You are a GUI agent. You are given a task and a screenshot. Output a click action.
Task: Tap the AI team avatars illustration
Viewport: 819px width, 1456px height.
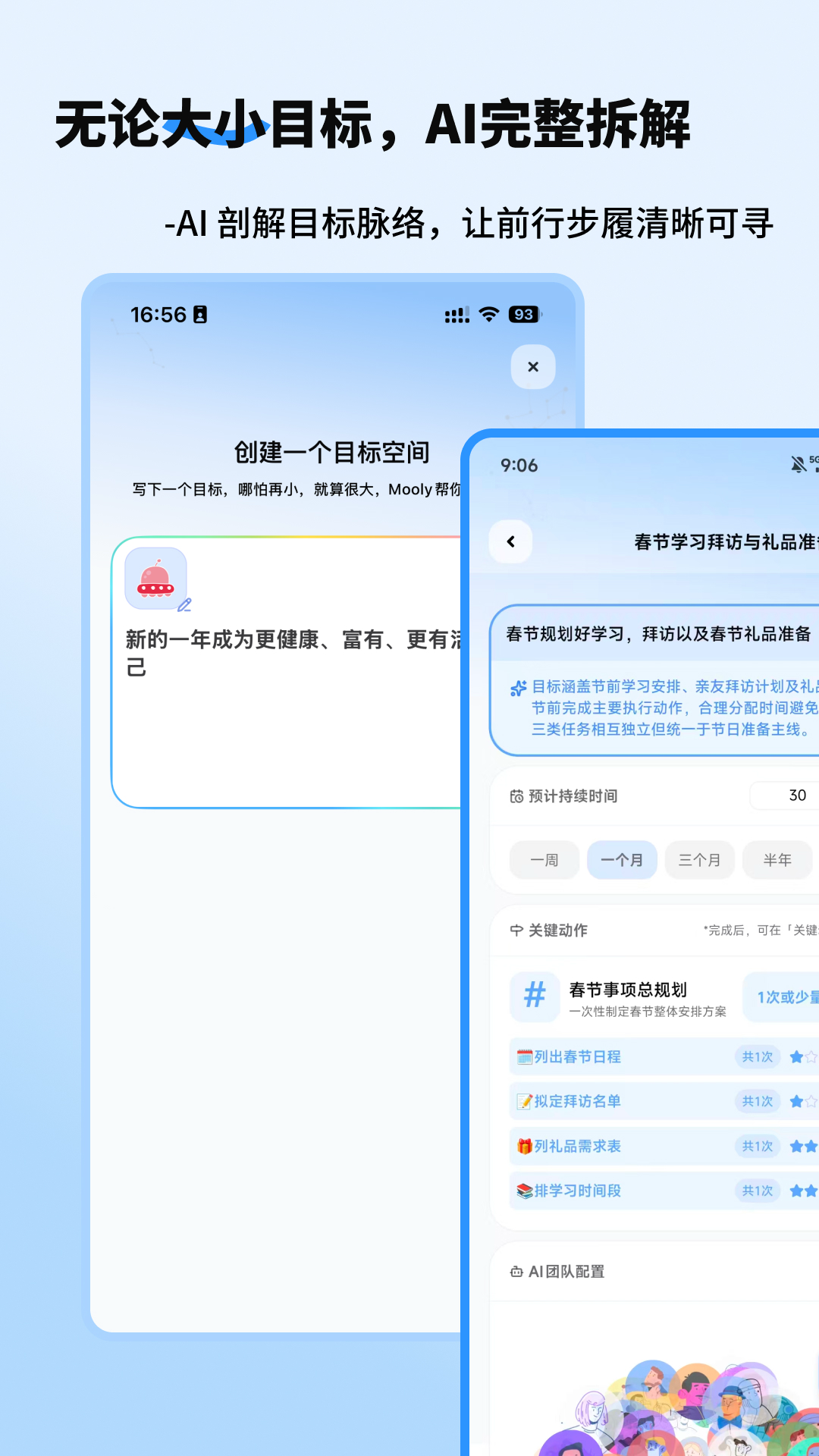(679, 1407)
